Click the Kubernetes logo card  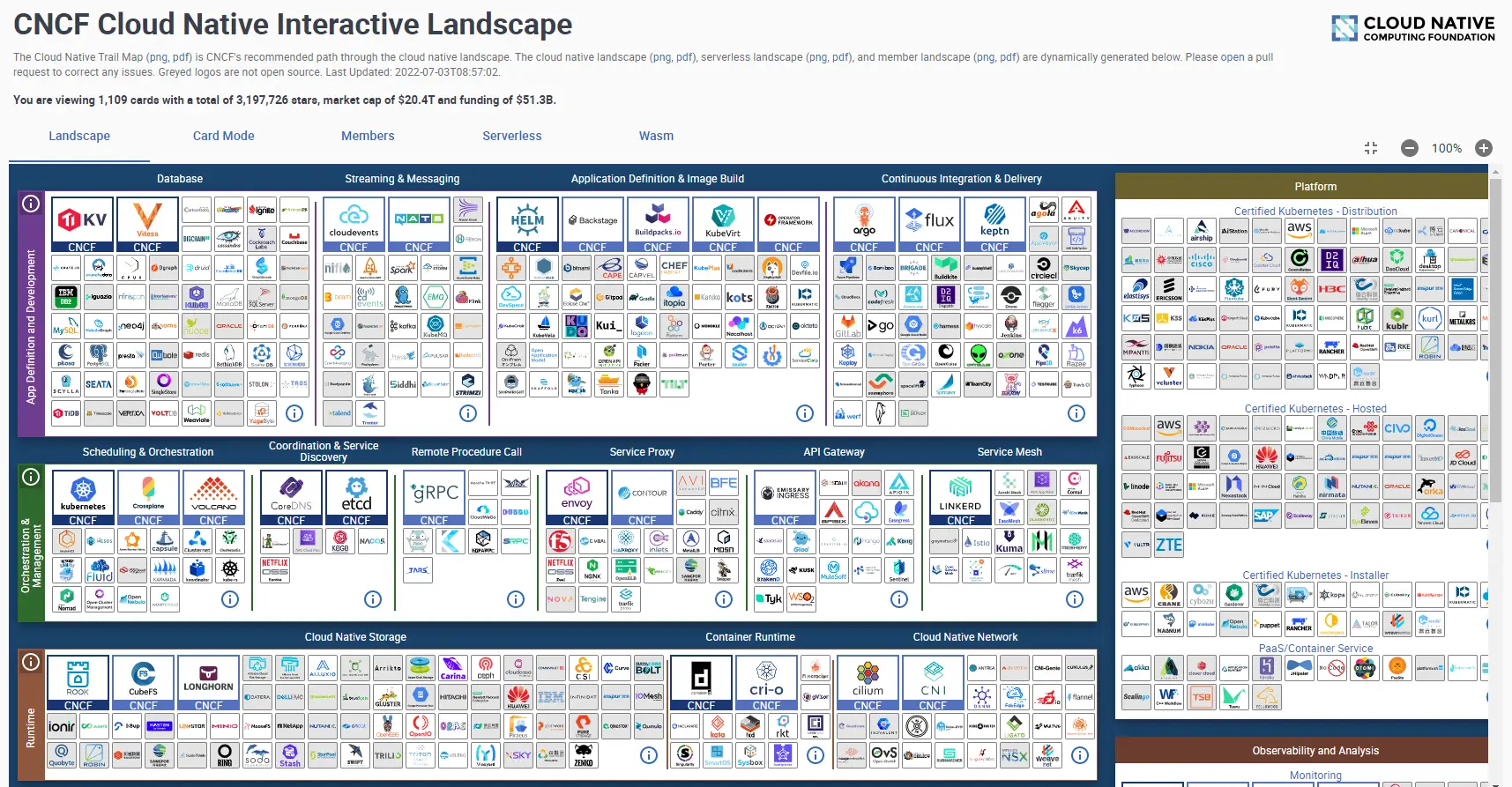click(83, 498)
